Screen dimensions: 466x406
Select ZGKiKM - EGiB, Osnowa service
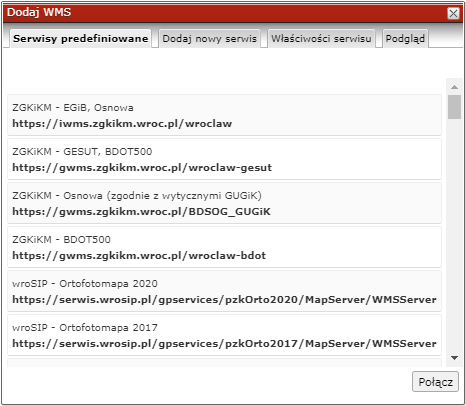pos(224,115)
